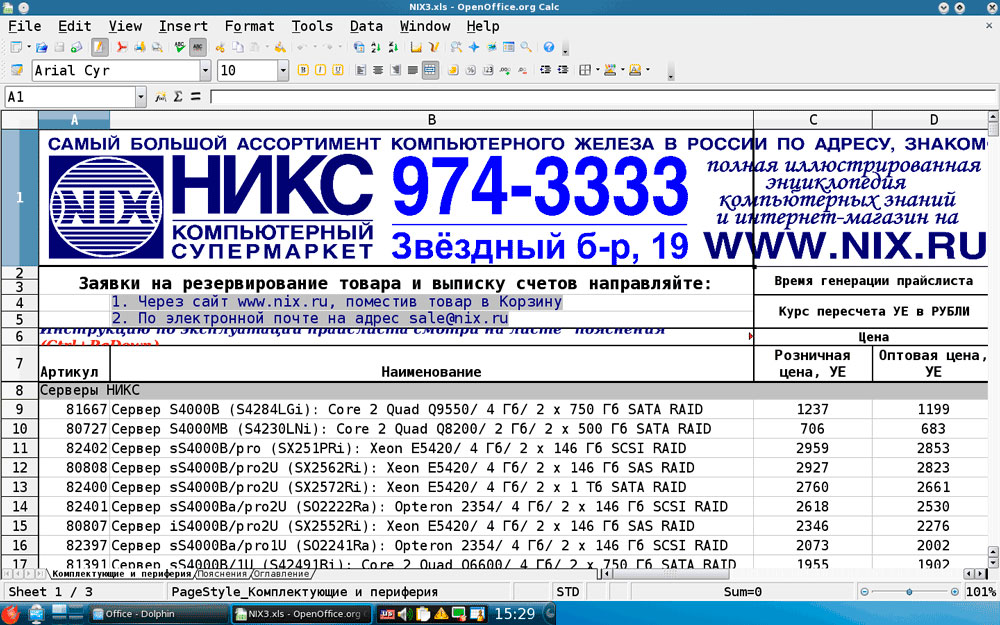Click the Sort Ascending icon
Viewport: 1000px width, 625px height.
(377, 47)
